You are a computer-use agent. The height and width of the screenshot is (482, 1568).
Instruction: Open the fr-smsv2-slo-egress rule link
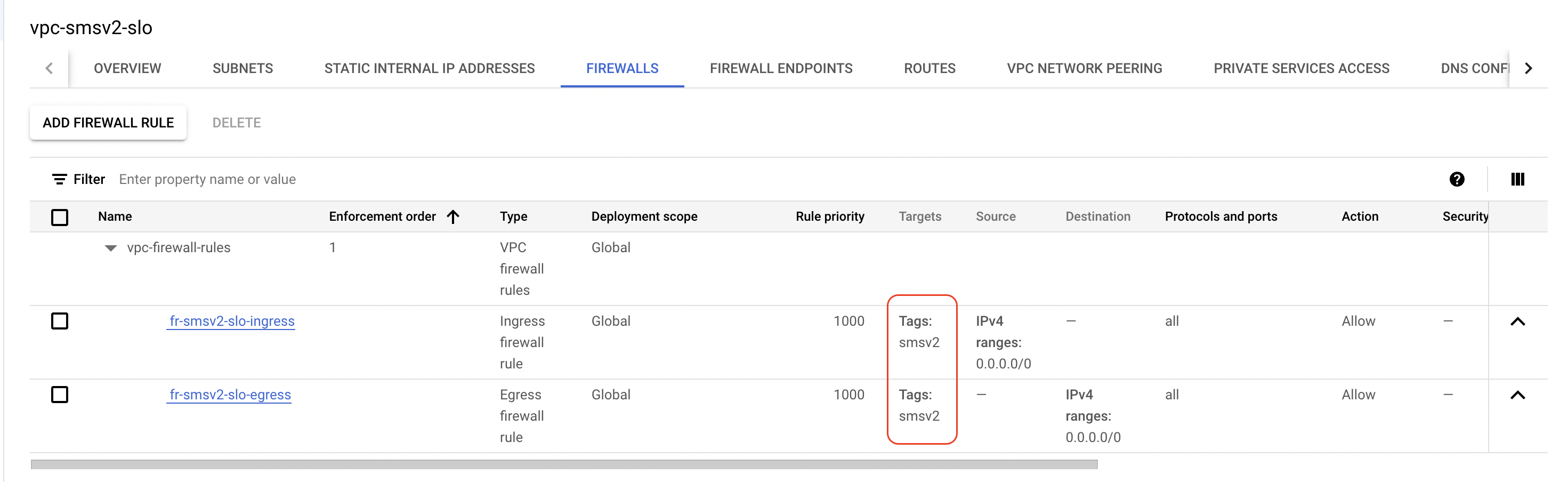click(x=230, y=395)
